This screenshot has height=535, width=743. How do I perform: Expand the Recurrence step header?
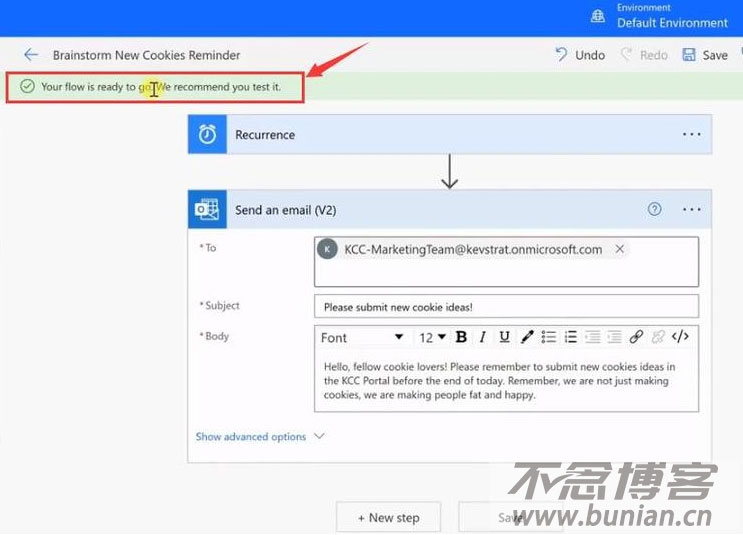(x=450, y=135)
